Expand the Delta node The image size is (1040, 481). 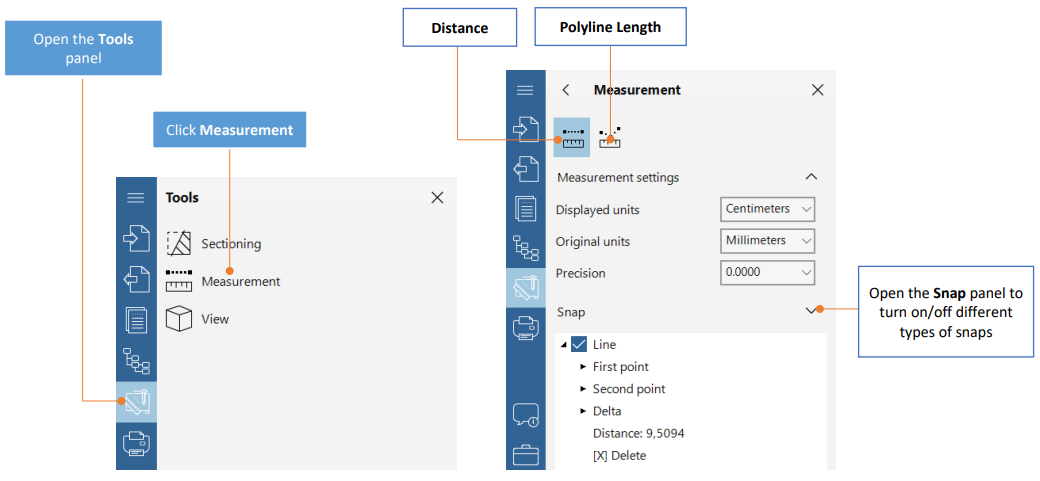pyautogui.click(x=584, y=411)
